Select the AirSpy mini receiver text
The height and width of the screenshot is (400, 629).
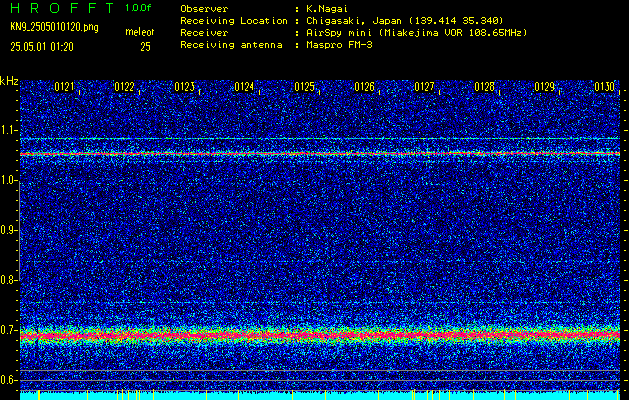pos(416,33)
